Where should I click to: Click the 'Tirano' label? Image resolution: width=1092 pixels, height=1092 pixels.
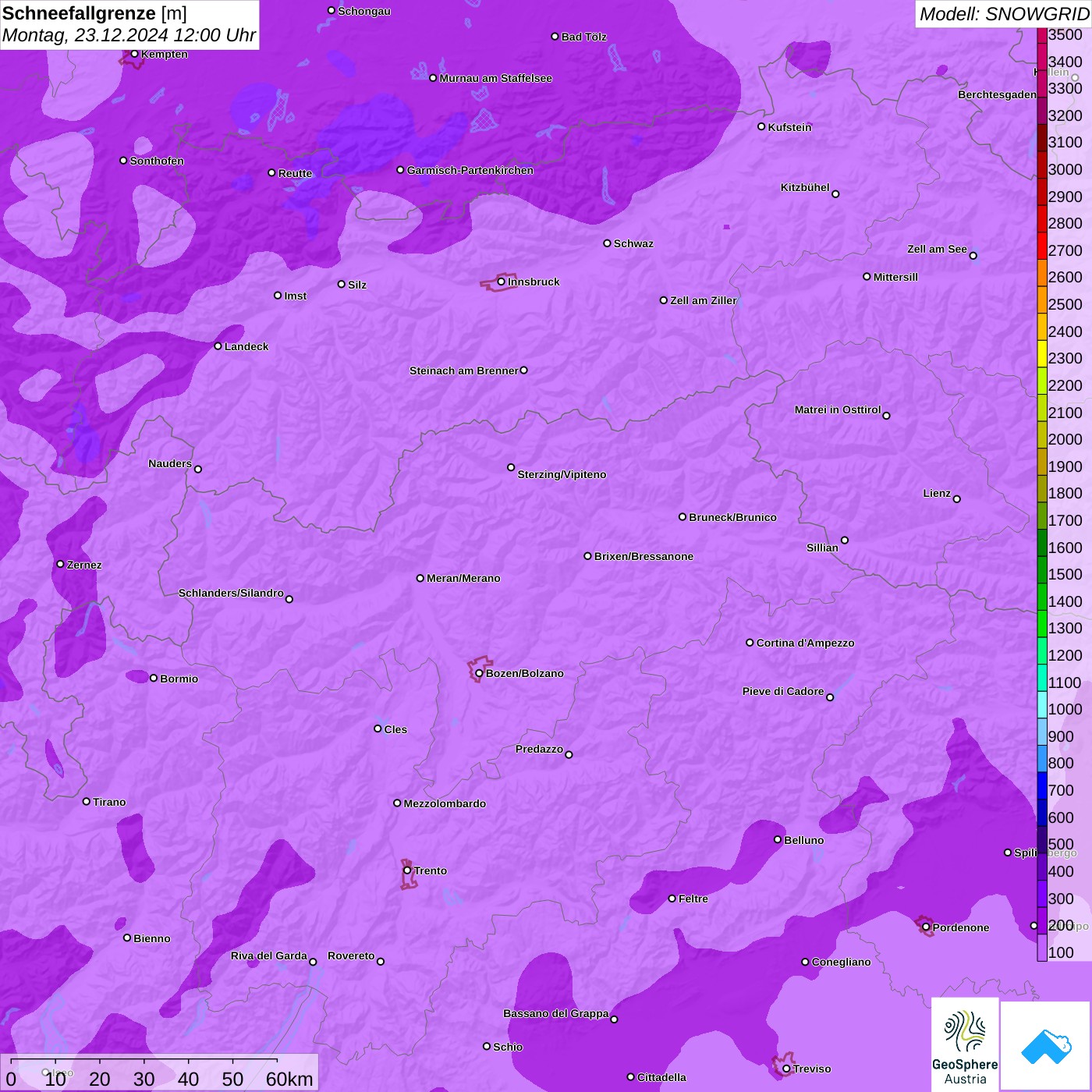(109, 802)
